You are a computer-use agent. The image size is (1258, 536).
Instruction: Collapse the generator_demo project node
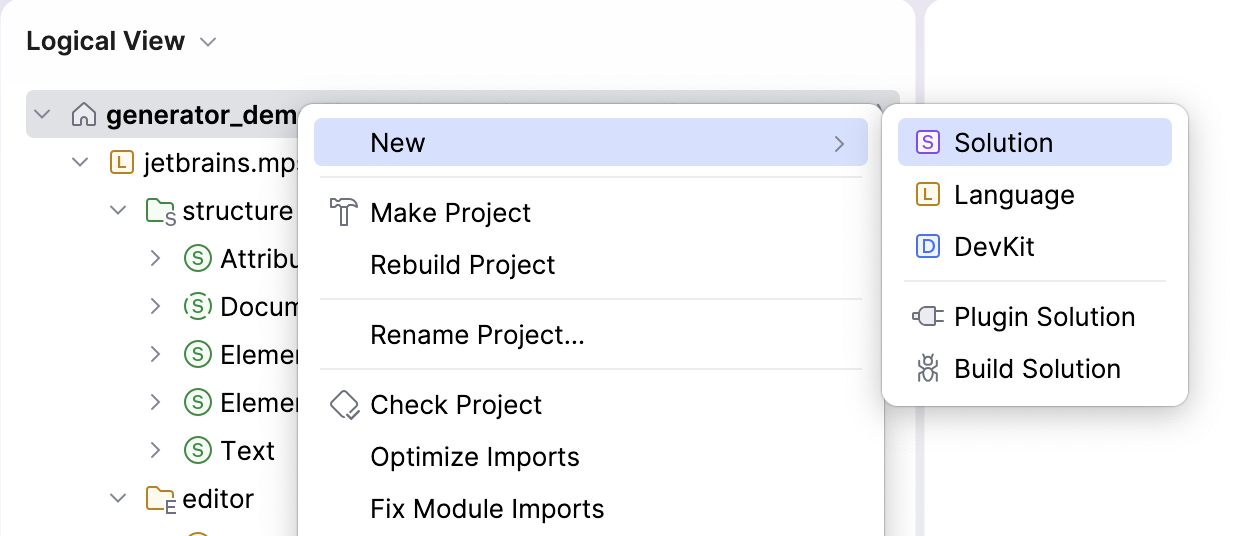coord(42,115)
